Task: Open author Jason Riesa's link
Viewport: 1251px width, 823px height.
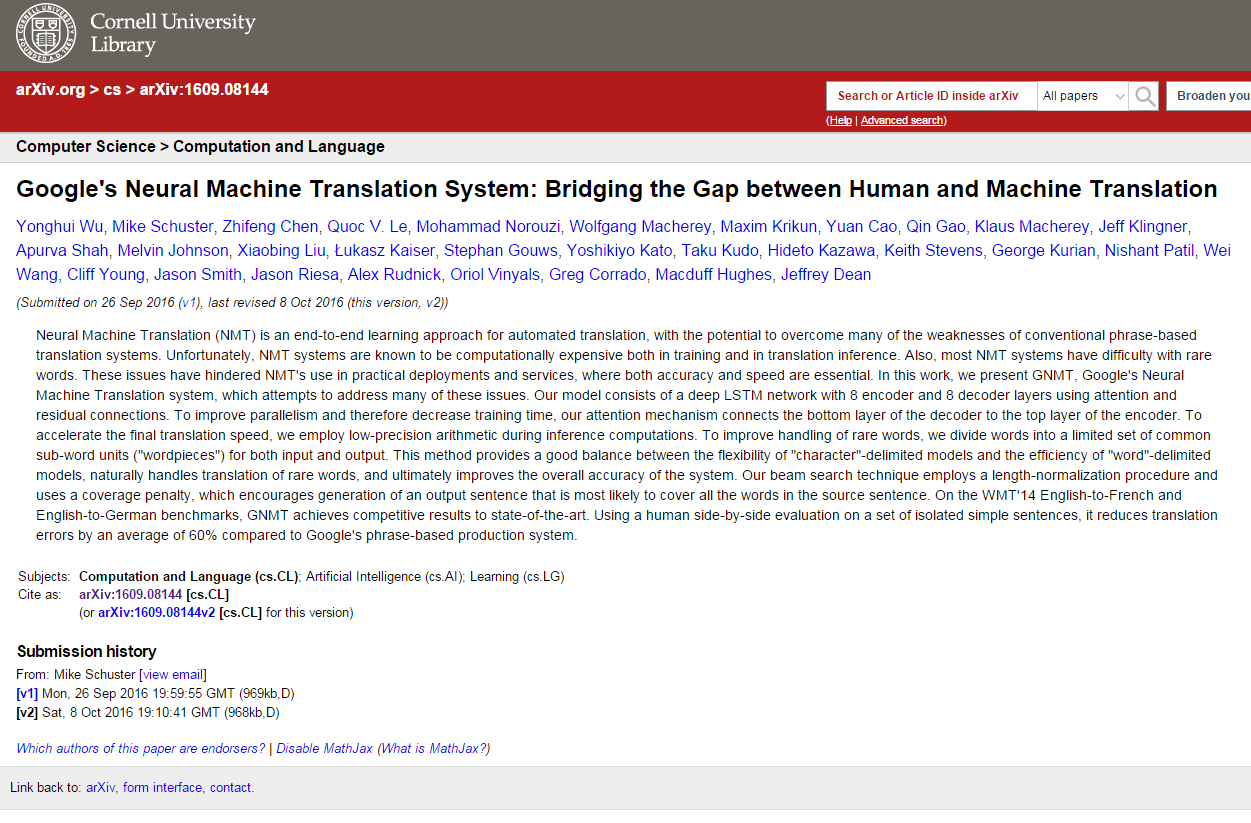Action: [x=294, y=274]
